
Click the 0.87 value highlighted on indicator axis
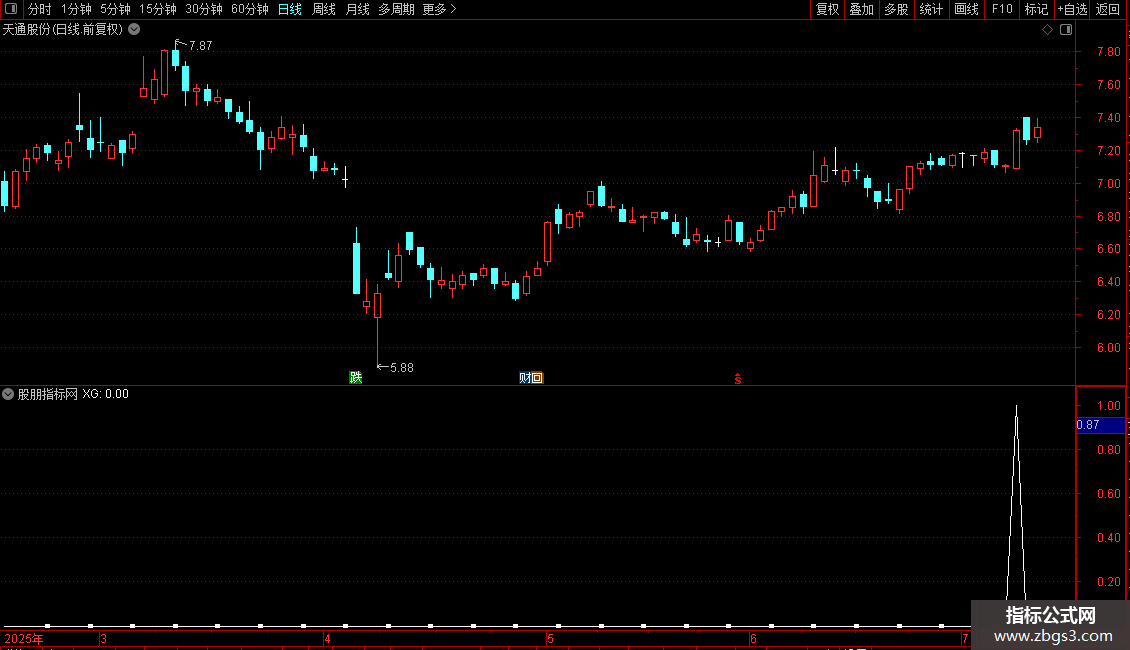pos(1087,425)
